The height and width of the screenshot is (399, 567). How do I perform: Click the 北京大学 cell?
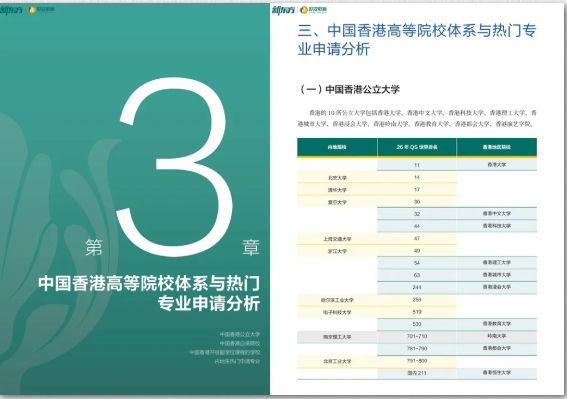coord(337,178)
